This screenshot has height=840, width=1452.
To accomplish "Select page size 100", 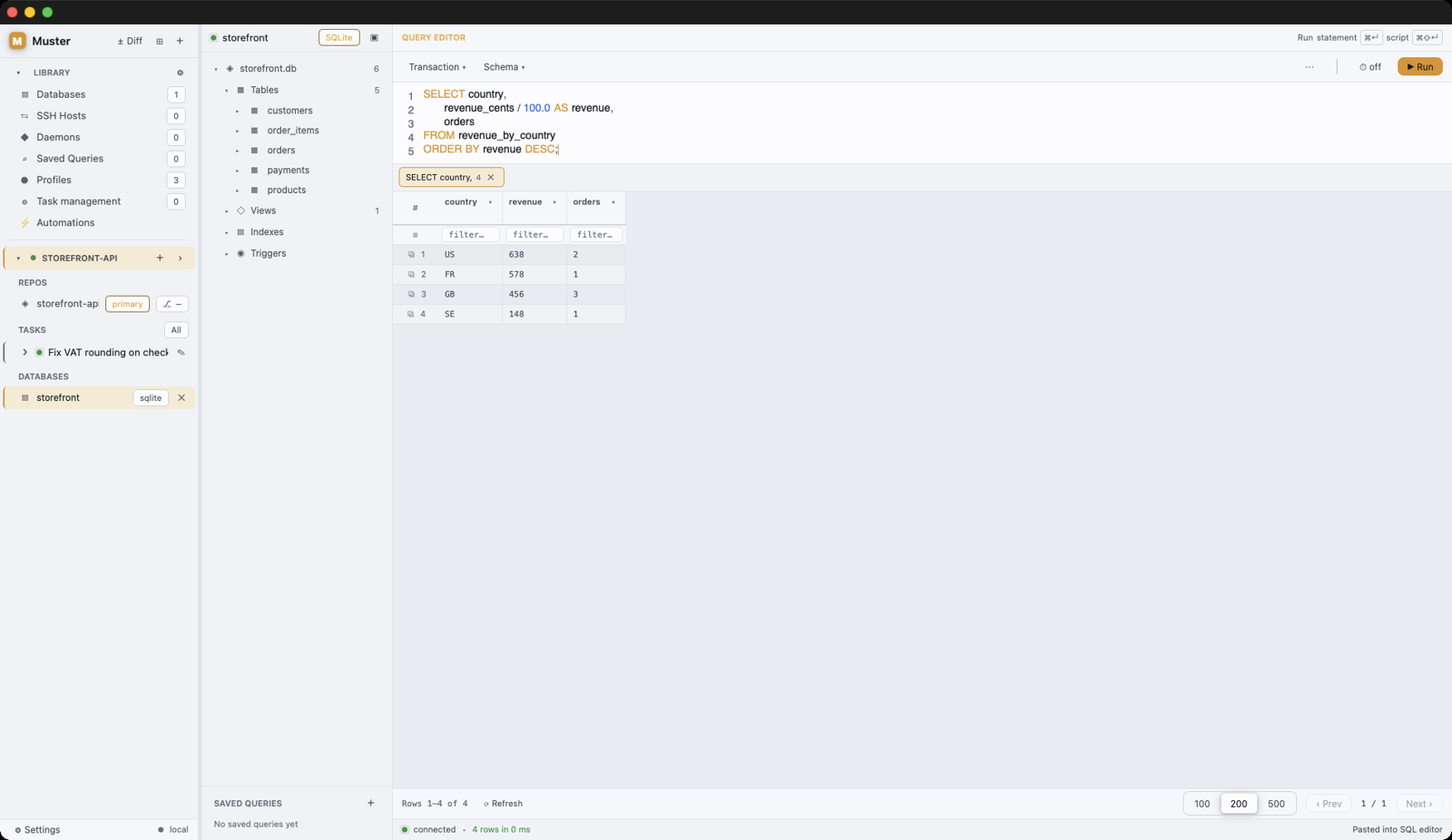I will (1202, 804).
